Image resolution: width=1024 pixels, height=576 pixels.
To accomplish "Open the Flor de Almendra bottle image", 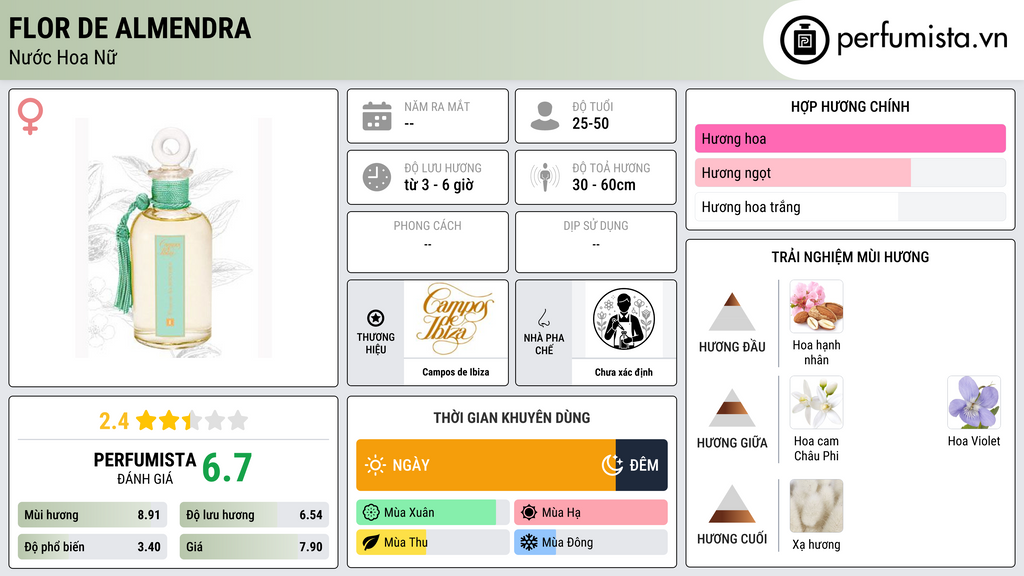I will (x=173, y=238).
